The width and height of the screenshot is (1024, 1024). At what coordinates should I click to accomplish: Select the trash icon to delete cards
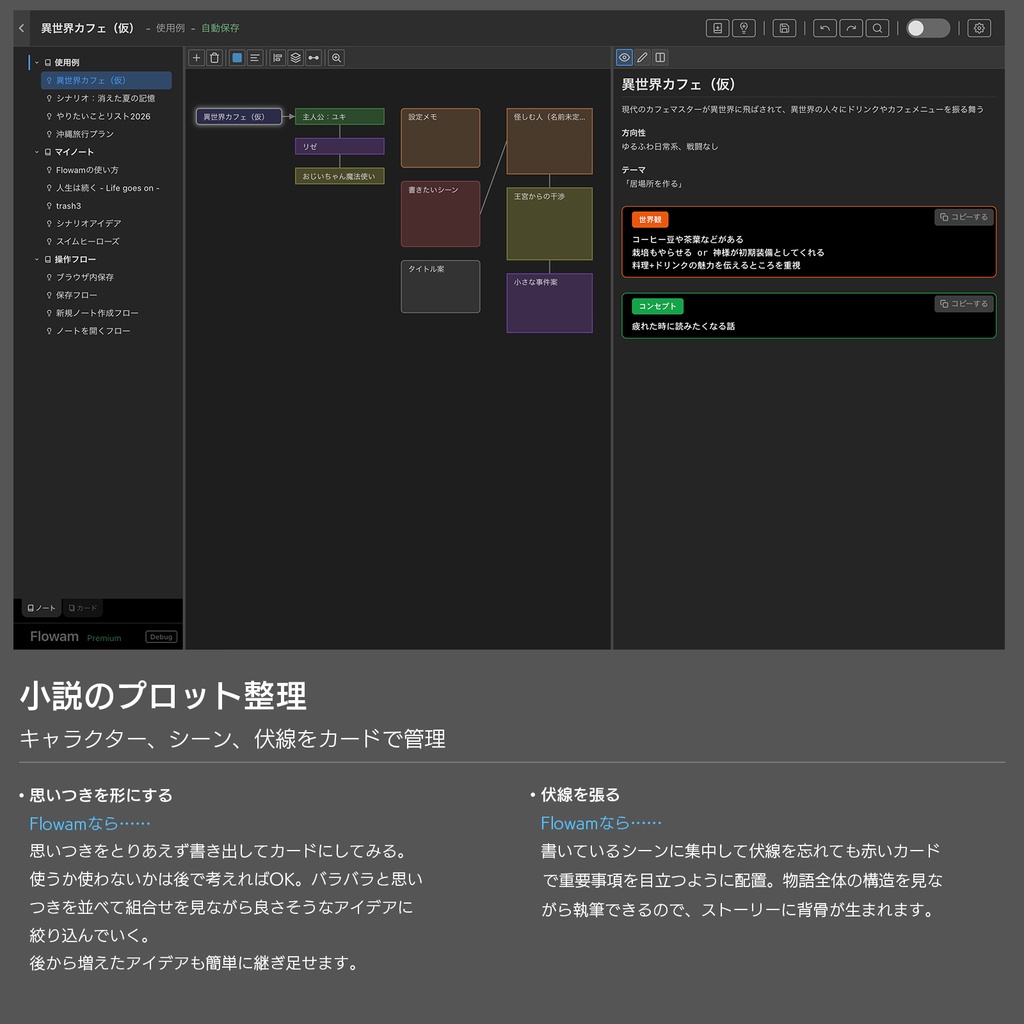coord(214,57)
